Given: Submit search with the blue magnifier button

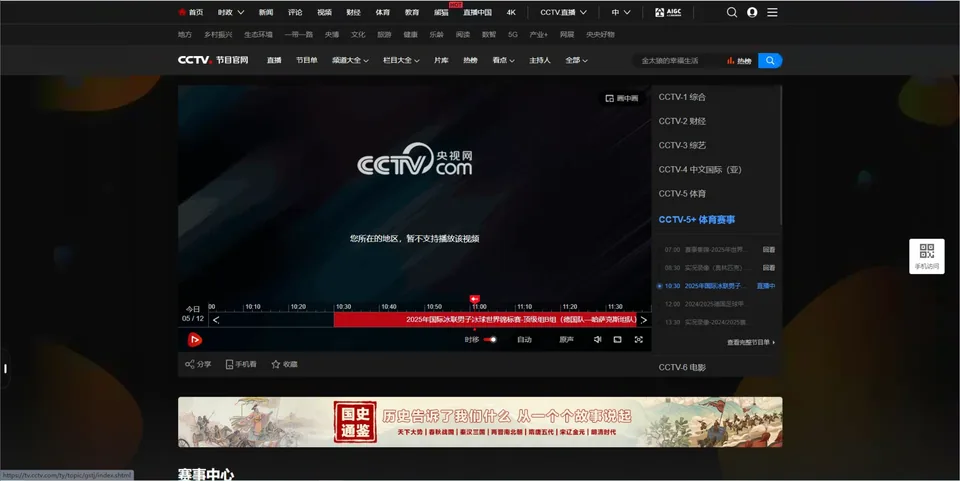Looking at the screenshot, I should click(x=770, y=61).
